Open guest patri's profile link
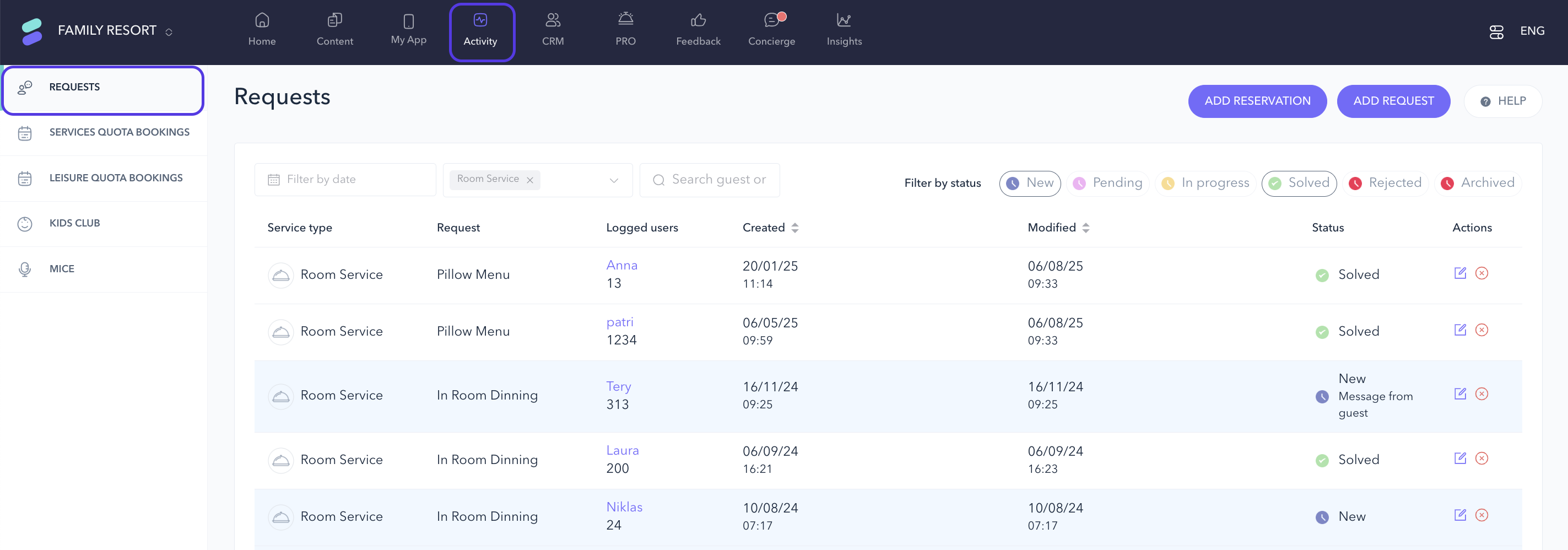The height and width of the screenshot is (550, 1568). (x=620, y=322)
